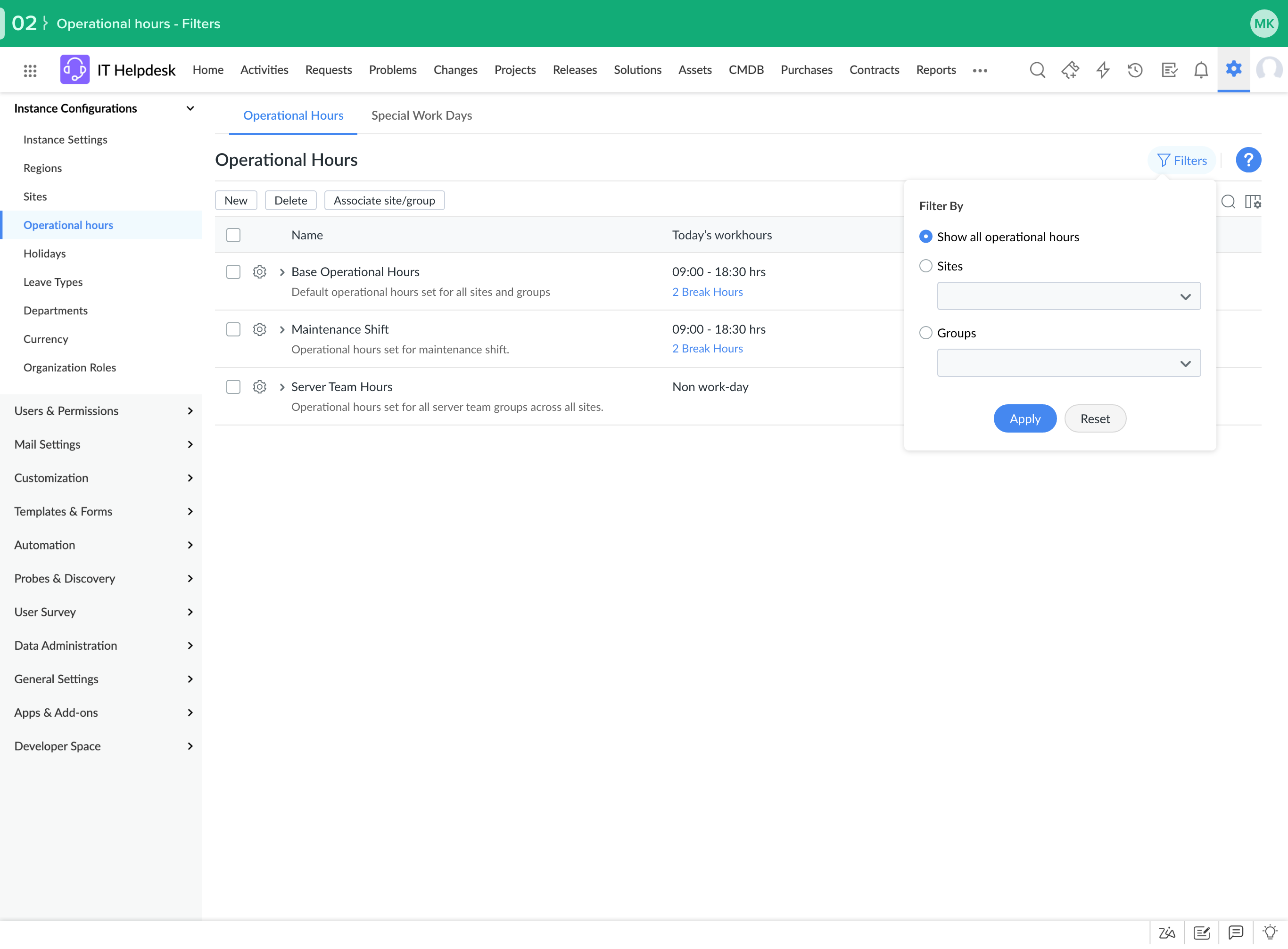The width and height of the screenshot is (1288, 949).
Task: Open the chat message icon in footer
Action: pyautogui.click(x=1235, y=933)
